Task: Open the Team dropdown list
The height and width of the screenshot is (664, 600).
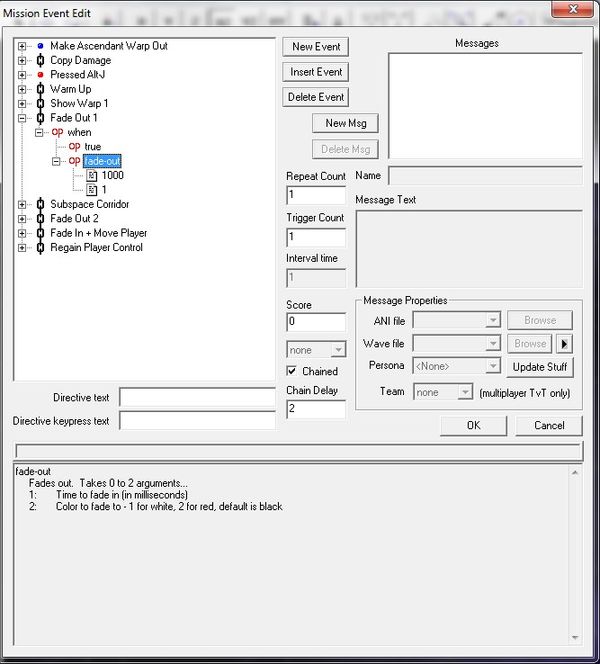Action: click(442, 392)
